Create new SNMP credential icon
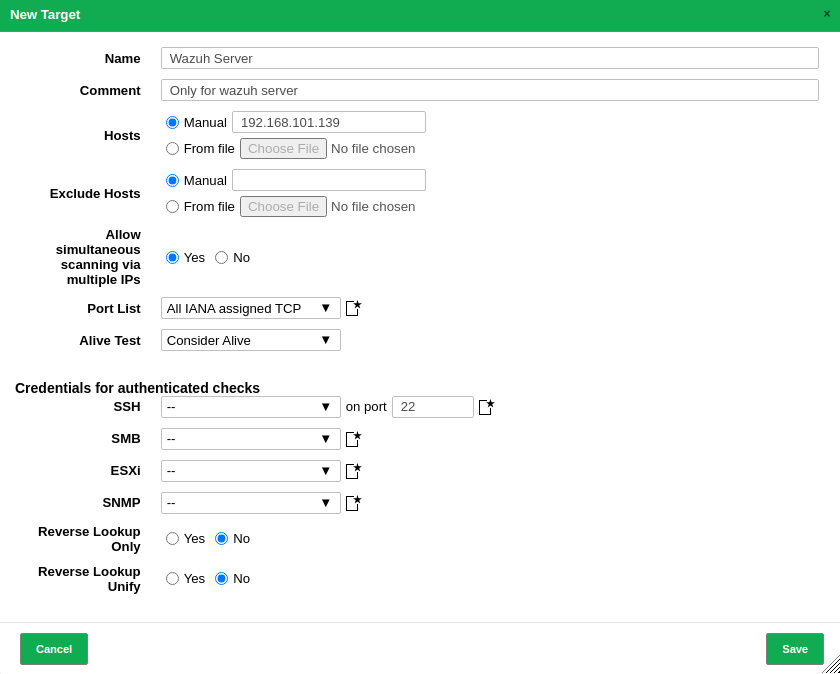840x674 pixels. pyautogui.click(x=353, y=503)
